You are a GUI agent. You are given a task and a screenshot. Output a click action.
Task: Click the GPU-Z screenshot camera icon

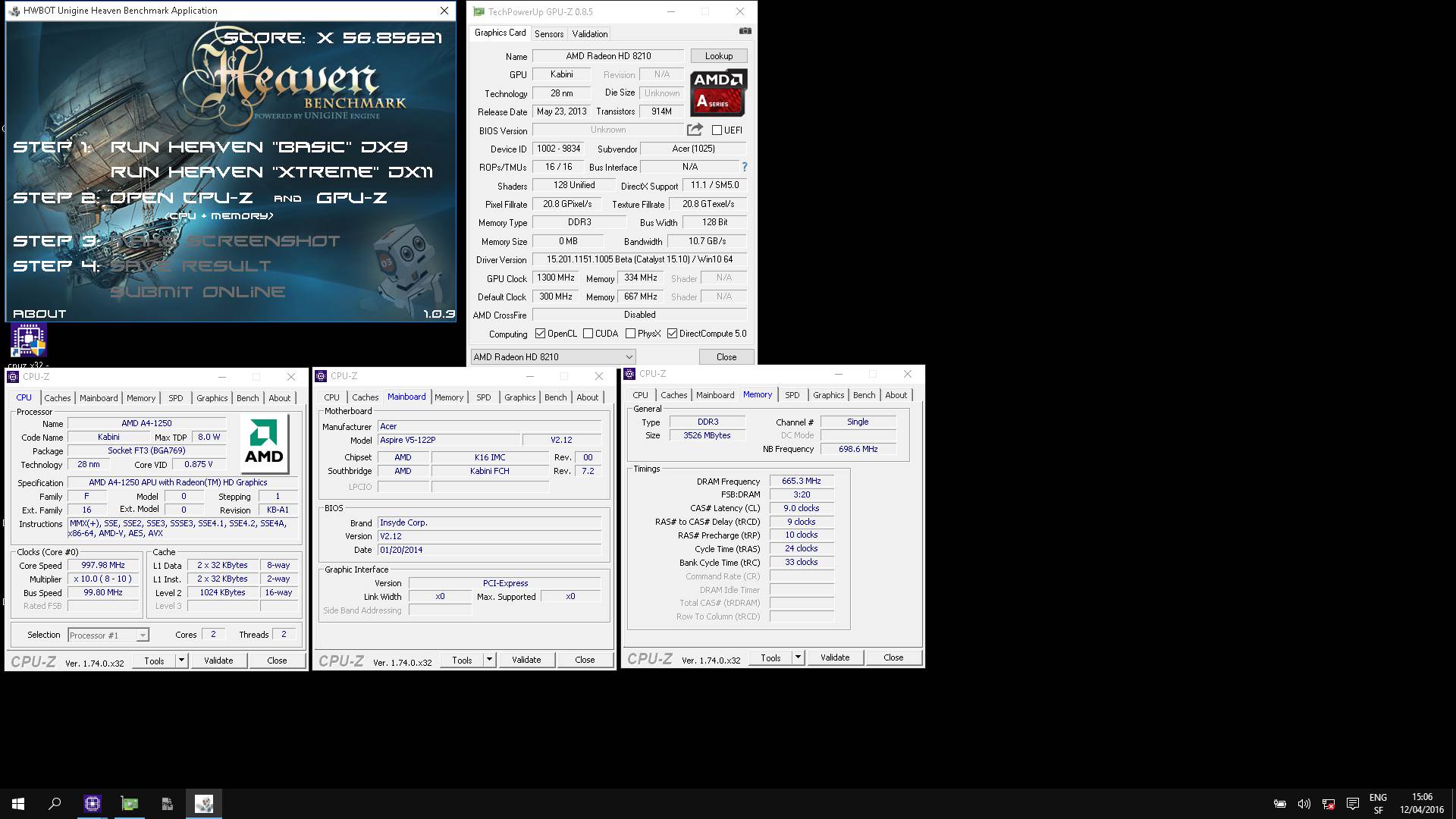point(745,31)
